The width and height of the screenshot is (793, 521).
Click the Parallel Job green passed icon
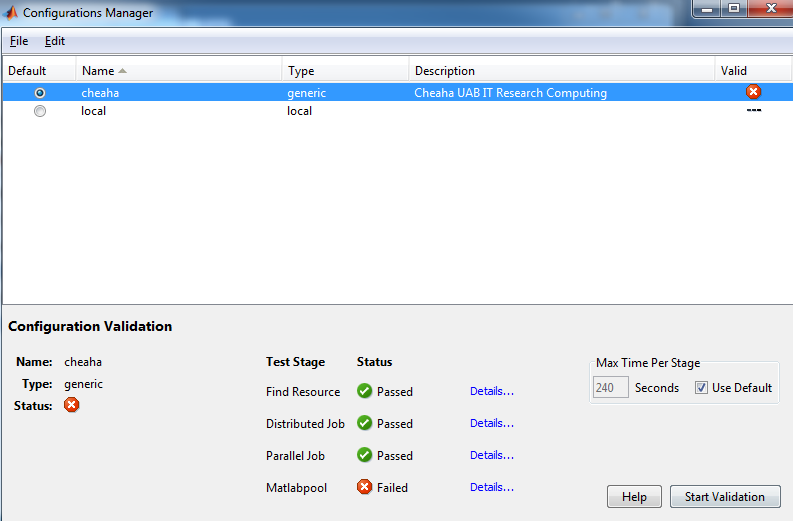pos(365,455)
